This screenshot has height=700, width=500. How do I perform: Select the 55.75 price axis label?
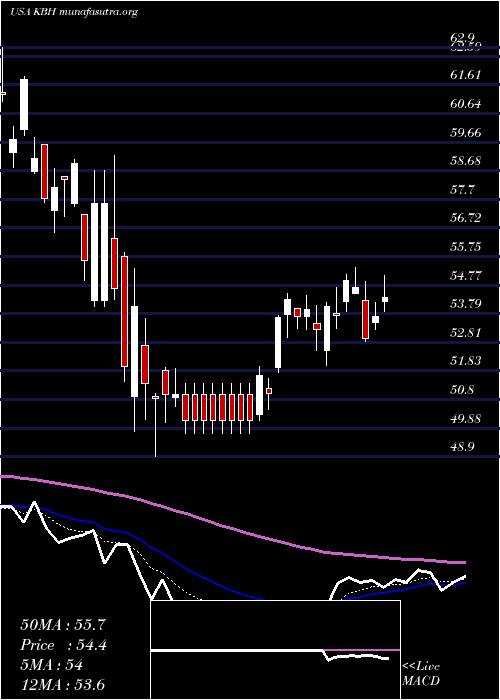click(x=466, y=247)
